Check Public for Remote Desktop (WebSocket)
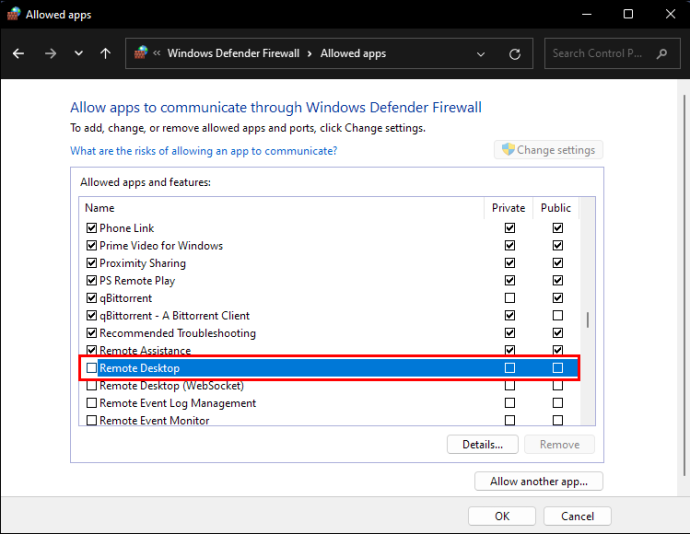This screenshot has width=690, height=534. click(x=558, y=386)
